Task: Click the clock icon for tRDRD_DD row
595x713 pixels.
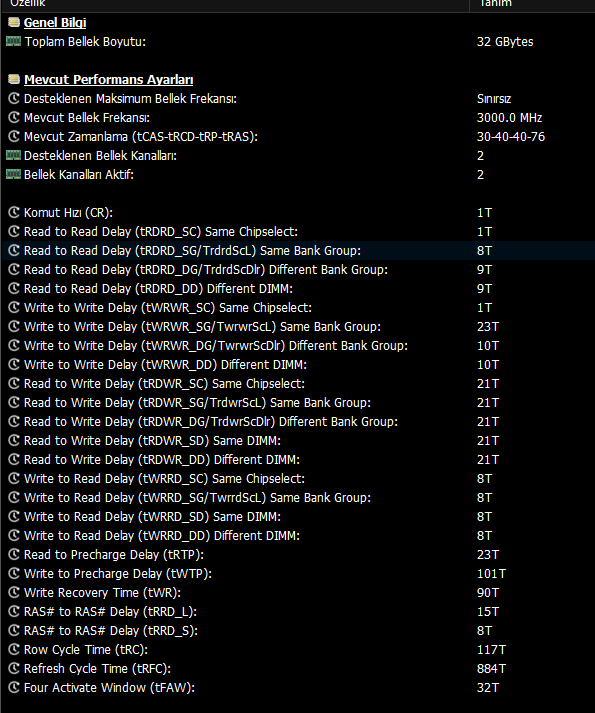Action: (x=14, y=288)
